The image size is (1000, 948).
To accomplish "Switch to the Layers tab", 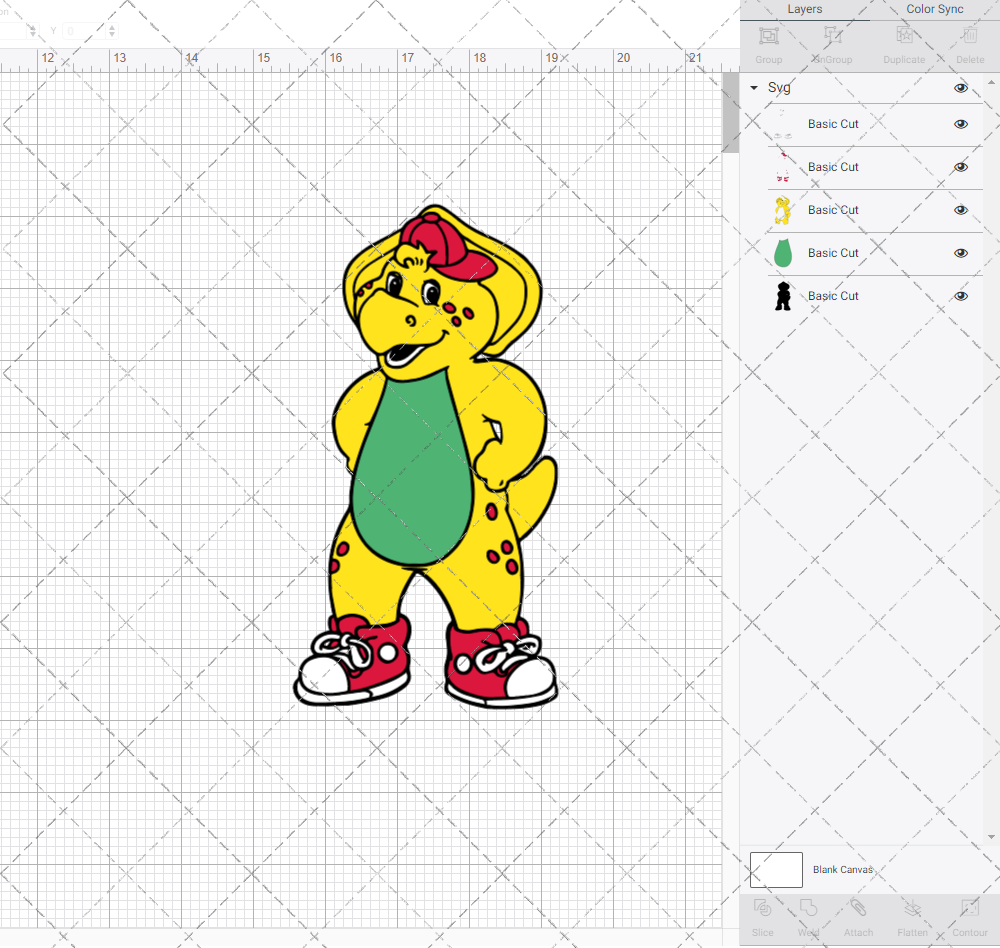I will [804, 9].
